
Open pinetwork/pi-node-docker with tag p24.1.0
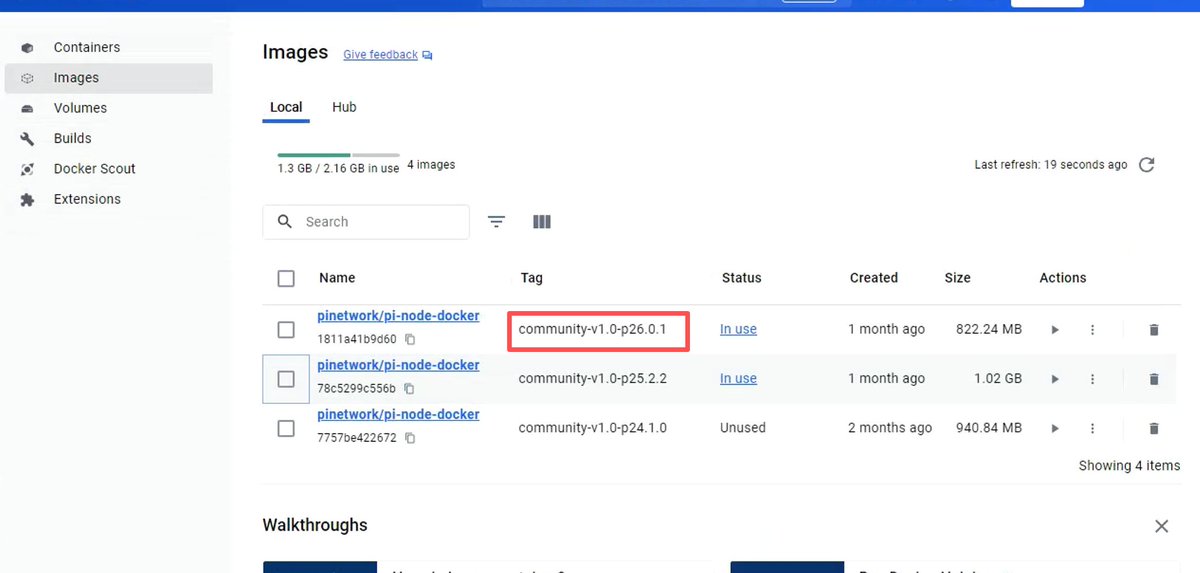[398, 414]
